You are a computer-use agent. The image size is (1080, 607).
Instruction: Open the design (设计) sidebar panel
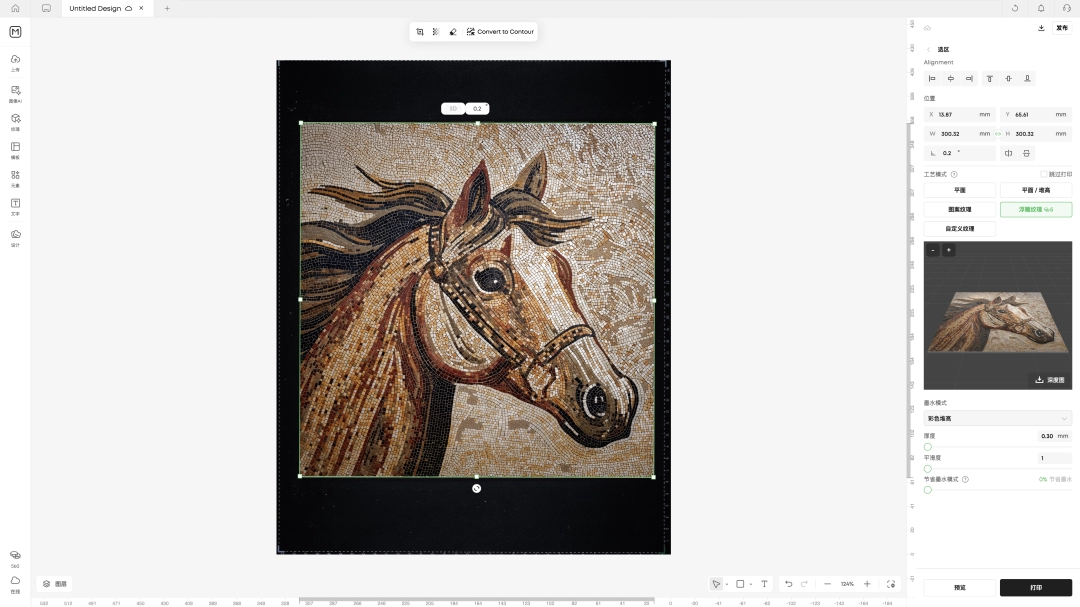pos(15,237)
